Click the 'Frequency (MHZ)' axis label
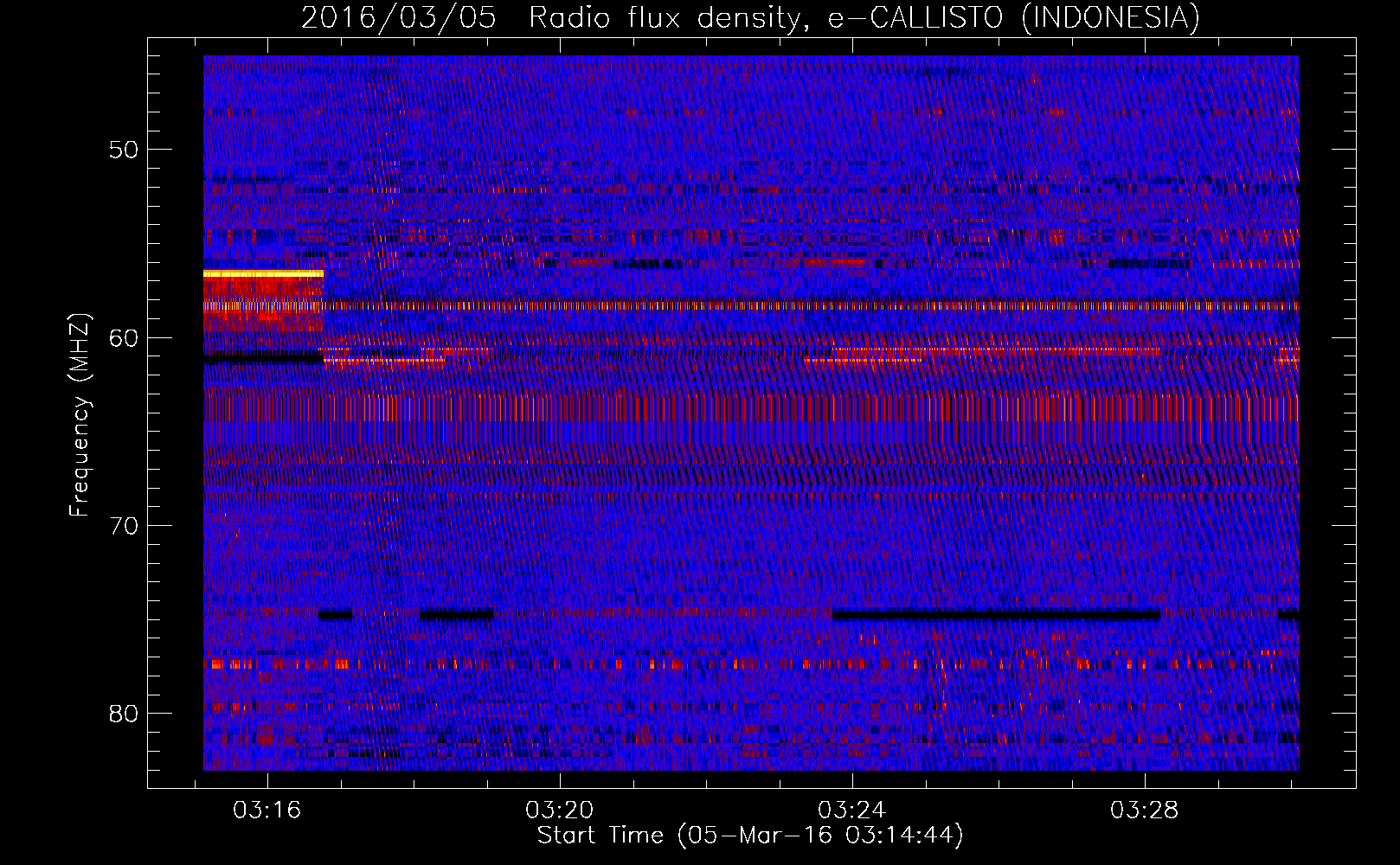The image size is (1400, 865). [x=80, y=415]
